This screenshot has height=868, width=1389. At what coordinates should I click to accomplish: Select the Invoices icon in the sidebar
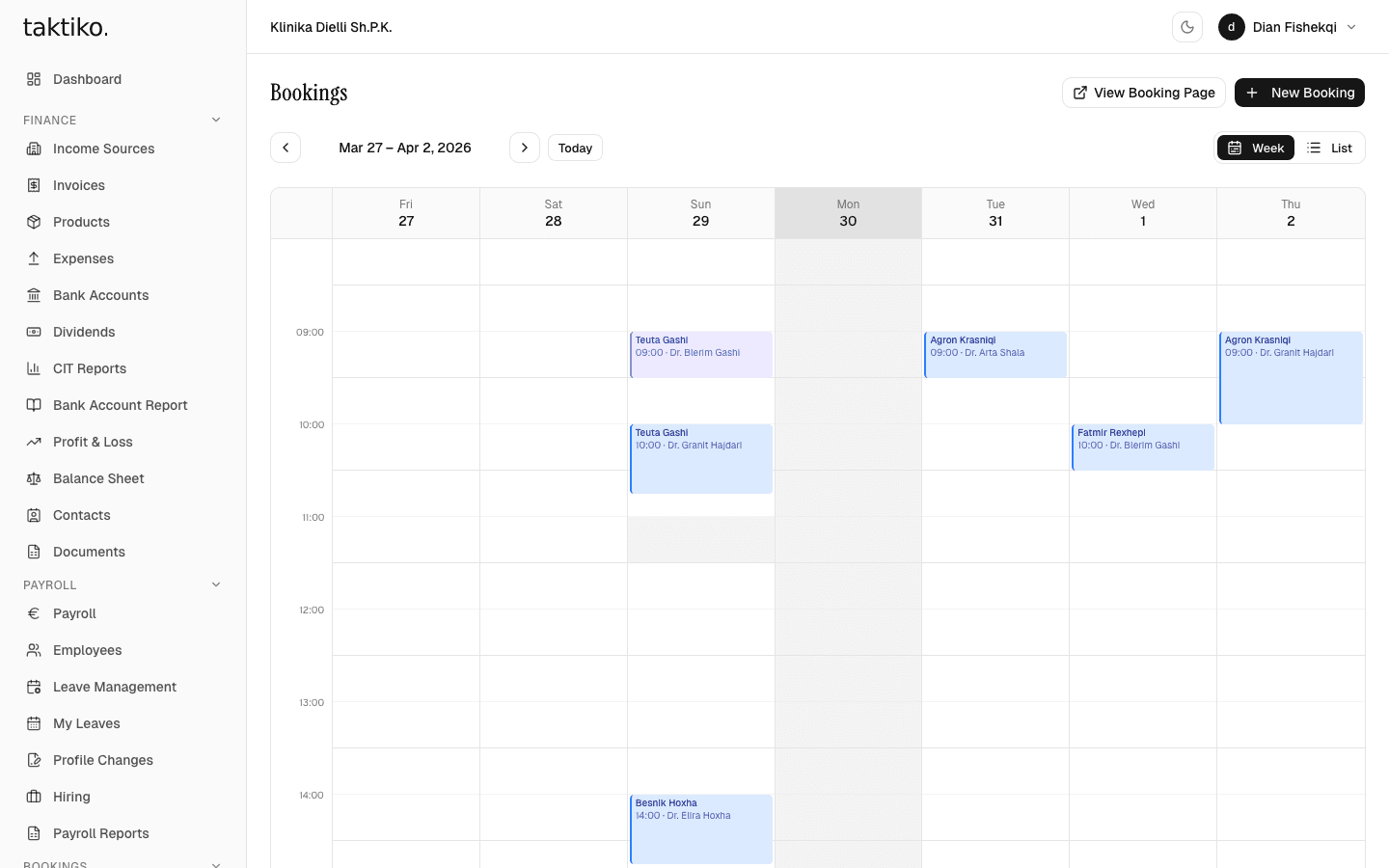pyautogui.click(x=35, y=185)
